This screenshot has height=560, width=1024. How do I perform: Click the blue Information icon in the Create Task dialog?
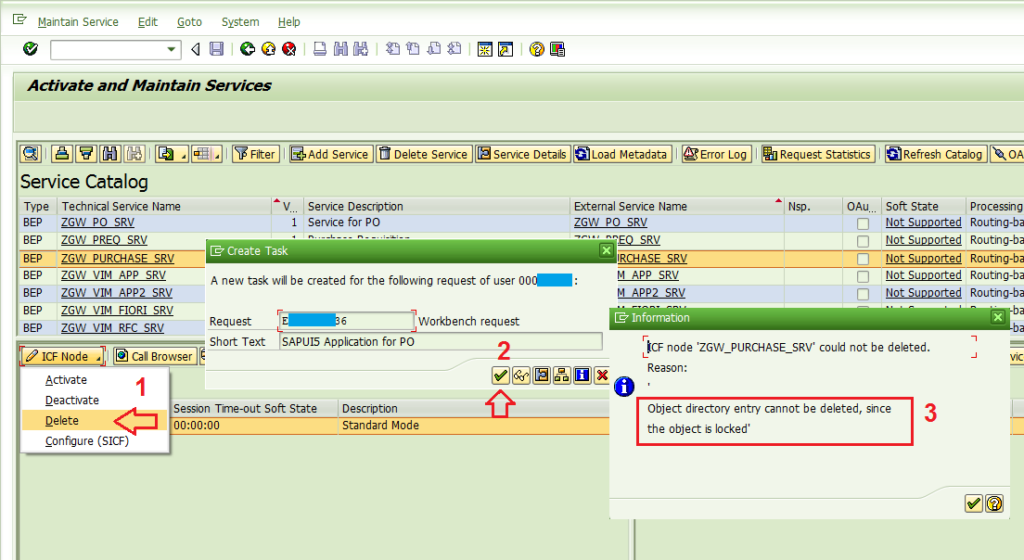[582, 375]
